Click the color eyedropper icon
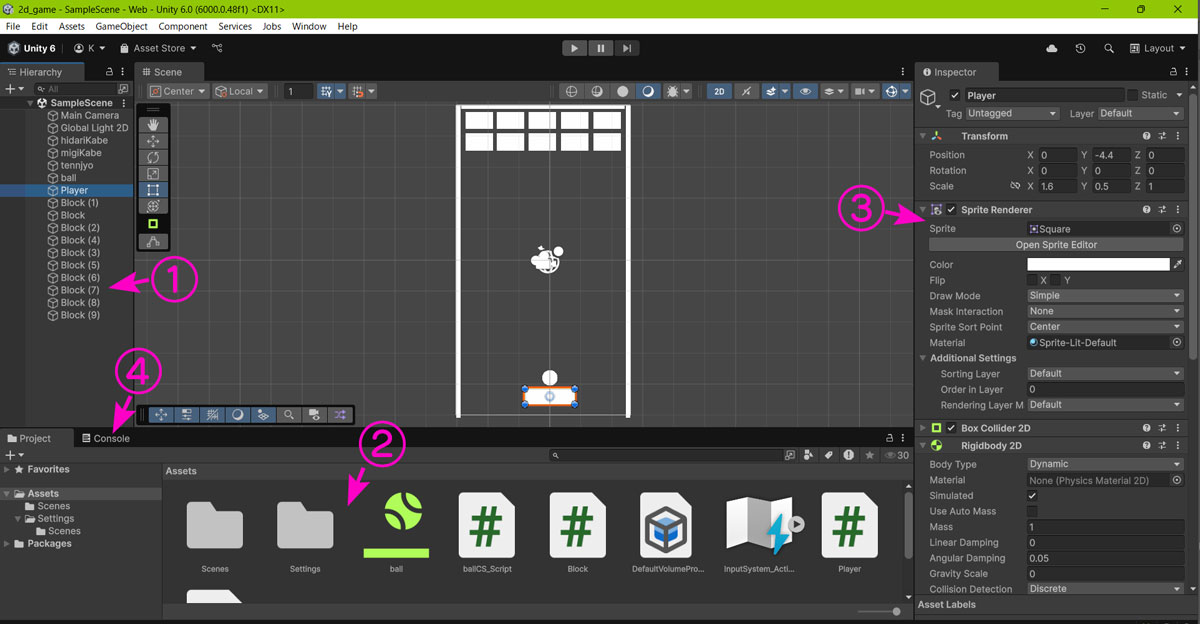1200x624 pixels. coord(1177,265)
